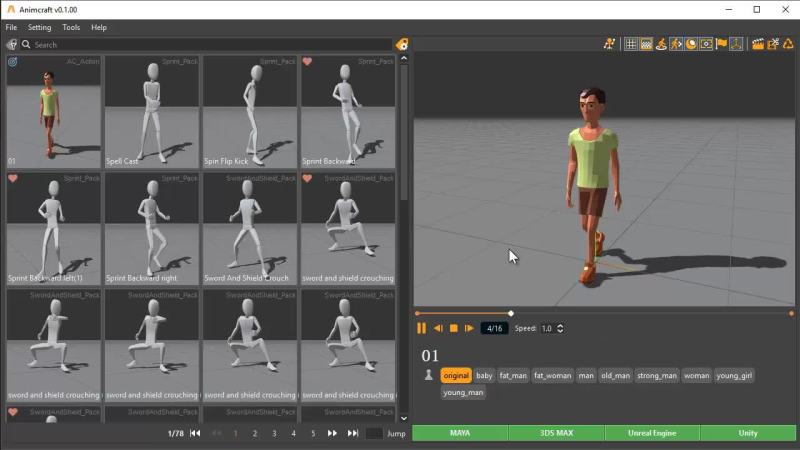Viewport: 800px width, 450px height.
Task: Click the 4/16 frame counter field
Action: click(x=494, y=328)
